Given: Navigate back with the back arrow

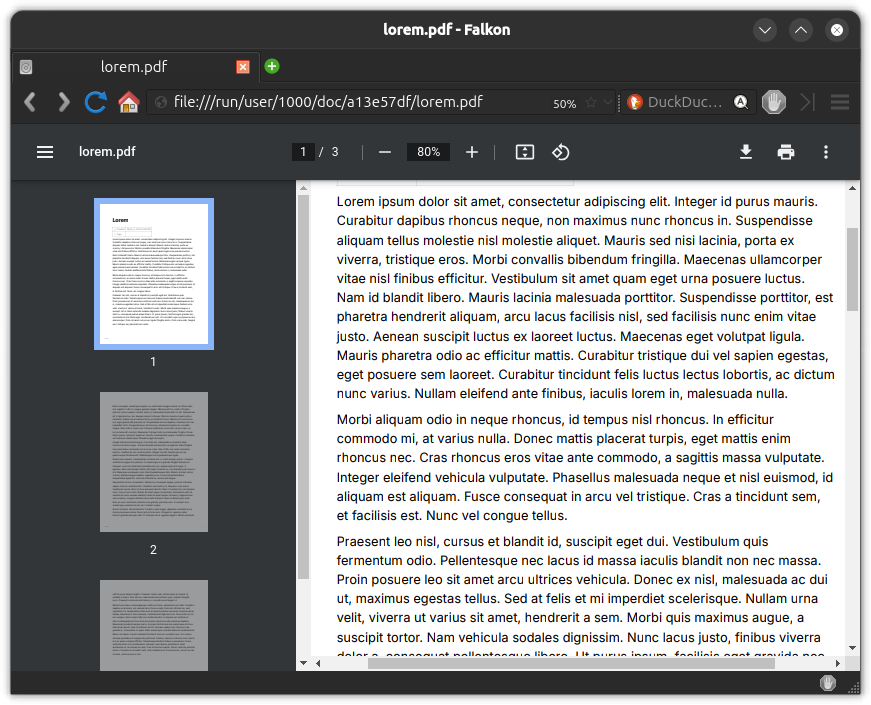Looking at the screenshot, I should point(29,102).
